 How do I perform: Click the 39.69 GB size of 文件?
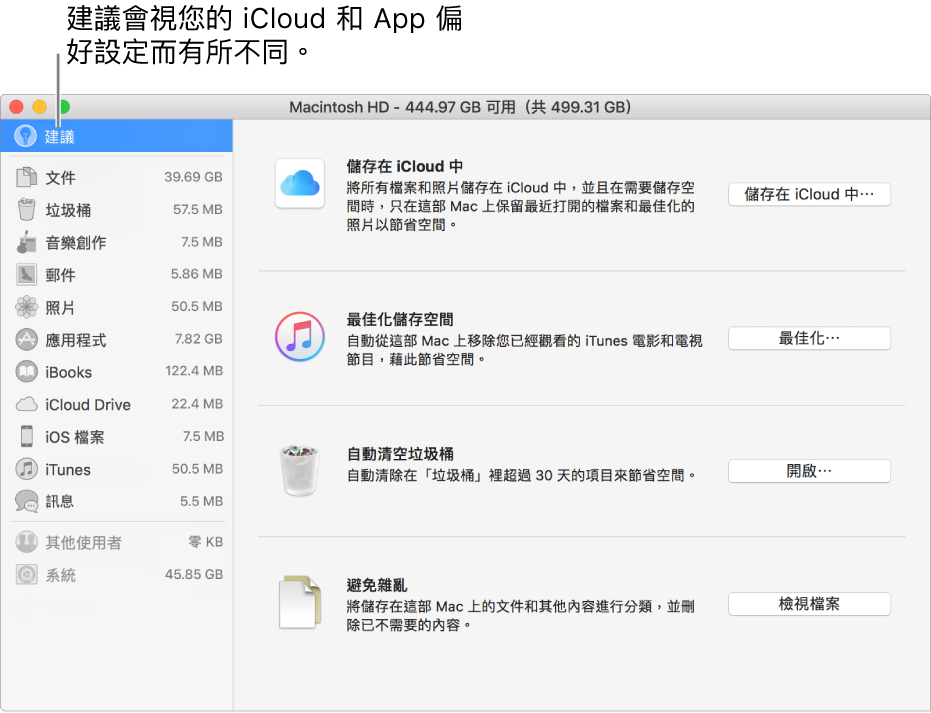[194, 177]
